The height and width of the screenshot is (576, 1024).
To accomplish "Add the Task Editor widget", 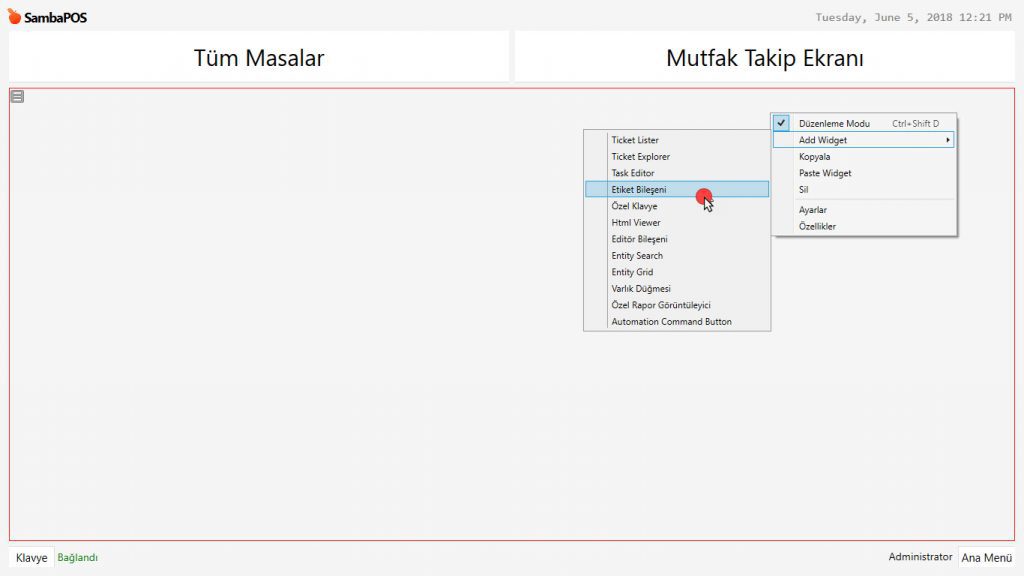I will (633, 173).
